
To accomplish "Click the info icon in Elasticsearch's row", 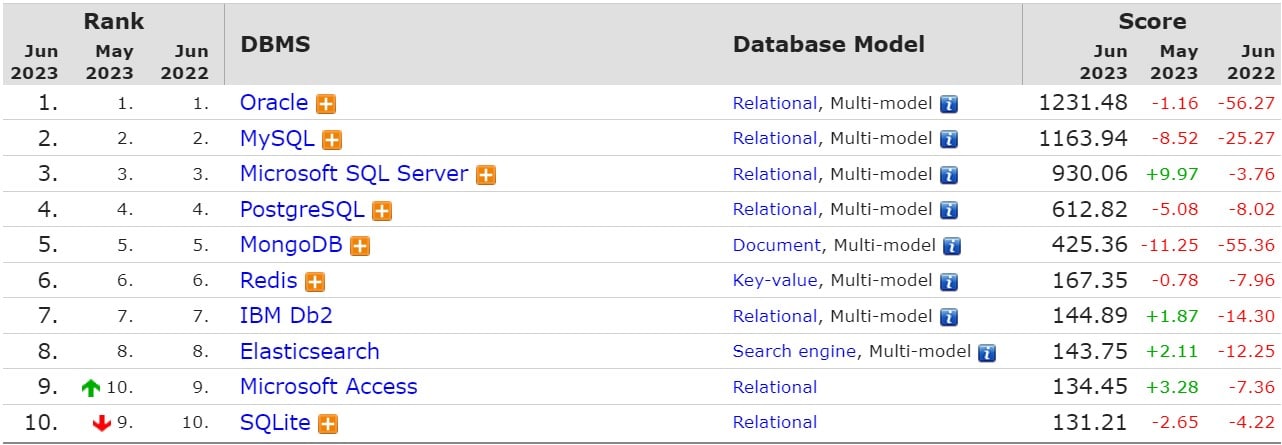I will pyautogui.click(x=987, y=352).
